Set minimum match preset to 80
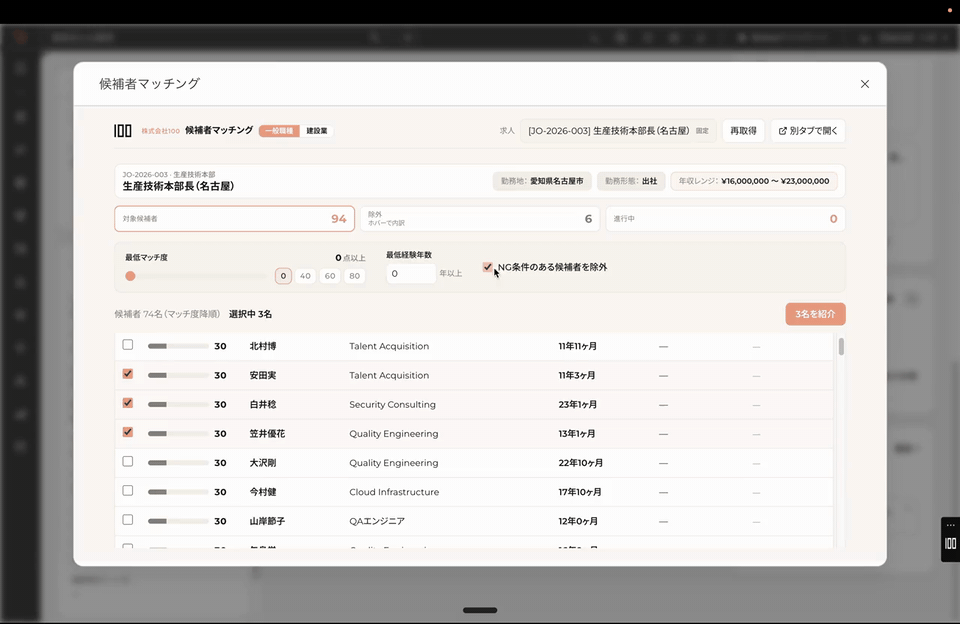Viewport: 960px width, 624px height. (354, 276)
